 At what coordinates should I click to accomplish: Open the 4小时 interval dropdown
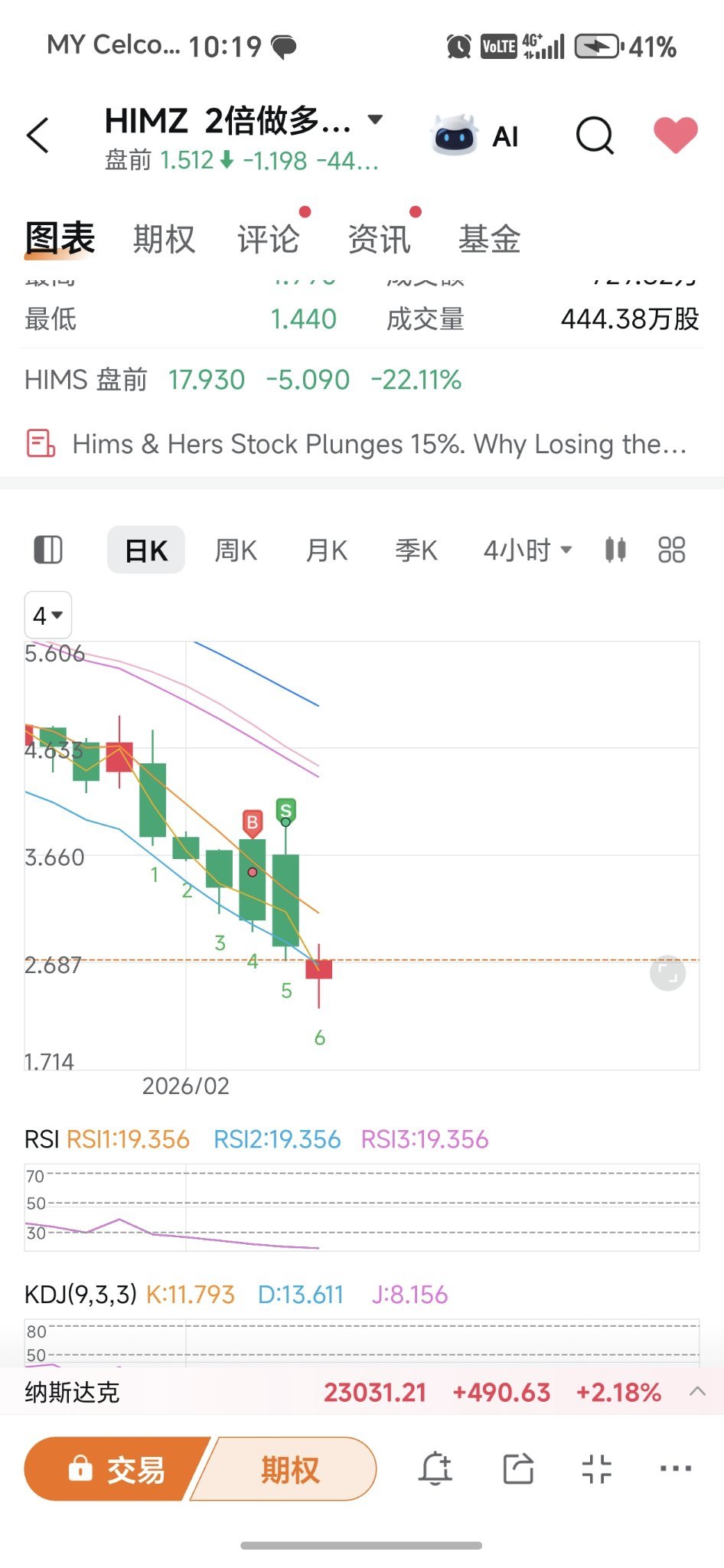527,550
